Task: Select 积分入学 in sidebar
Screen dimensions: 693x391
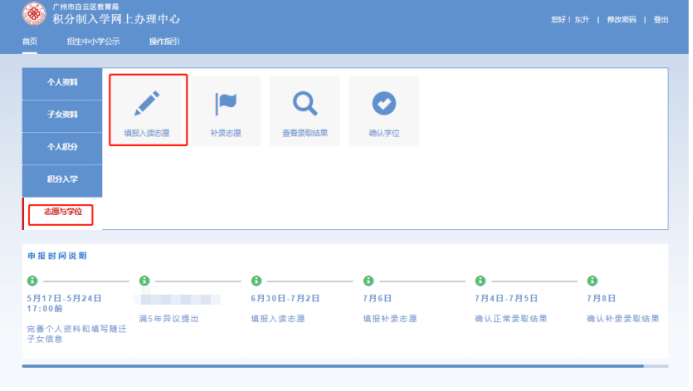Action: [62, 180]
